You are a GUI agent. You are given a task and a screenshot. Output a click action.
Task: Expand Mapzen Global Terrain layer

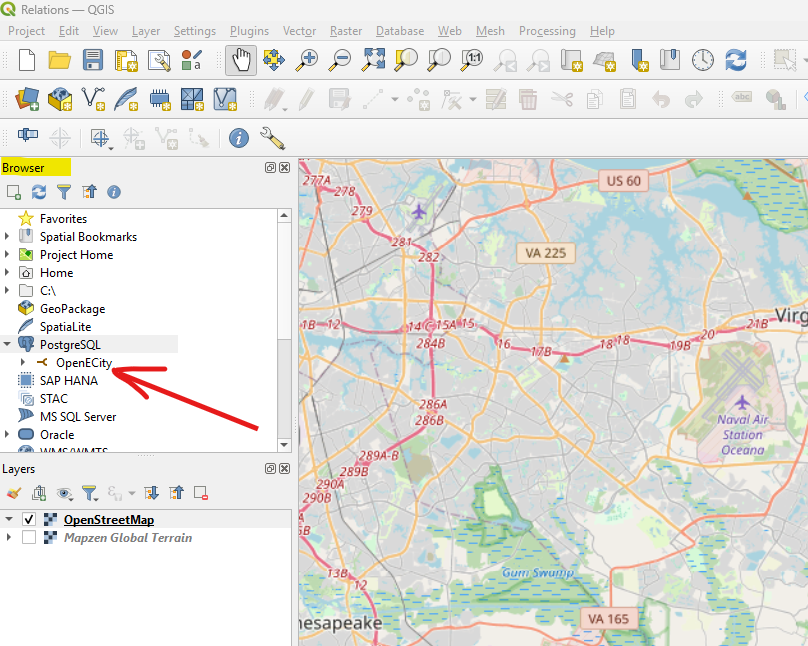click(x=8, y=537)
